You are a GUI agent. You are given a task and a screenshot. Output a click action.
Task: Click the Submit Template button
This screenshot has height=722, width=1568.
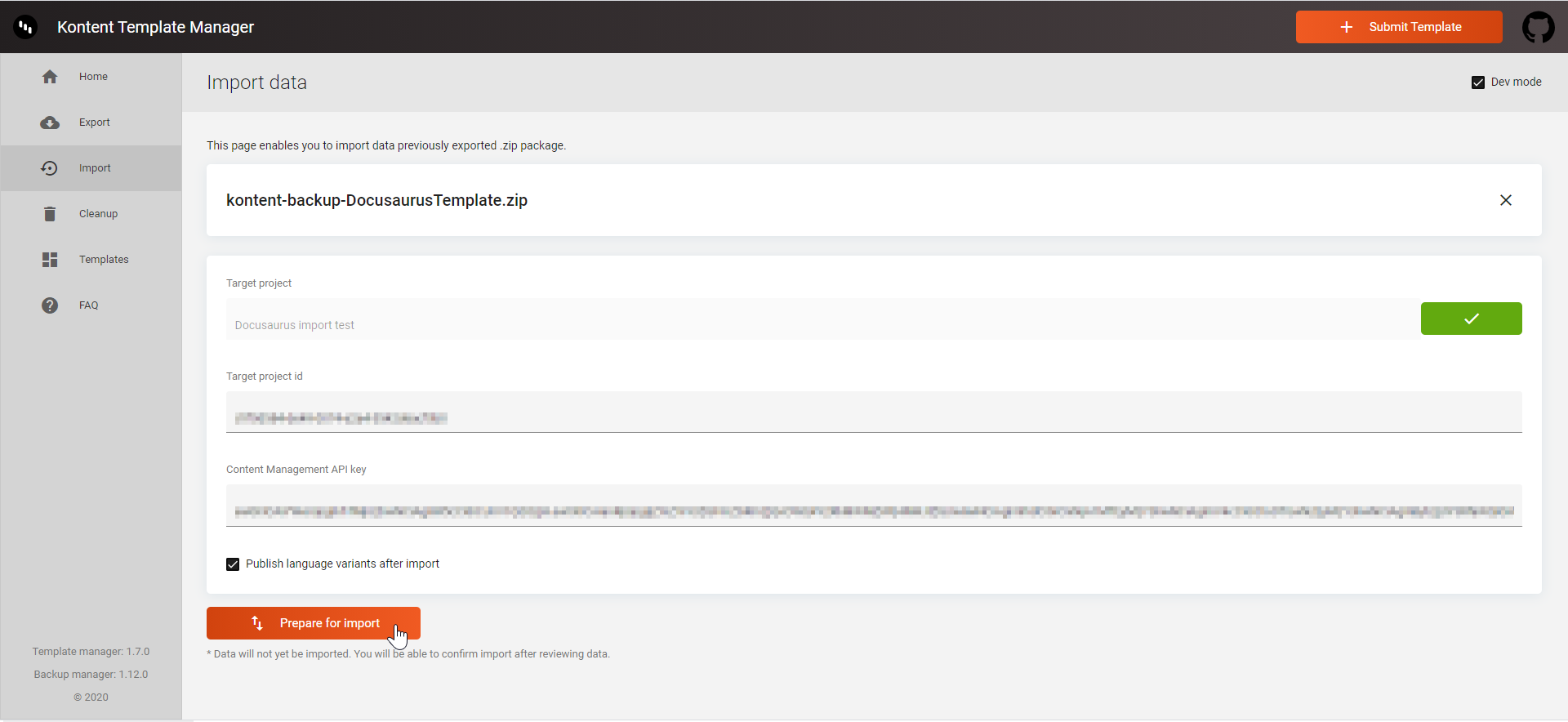[1398, 27]
